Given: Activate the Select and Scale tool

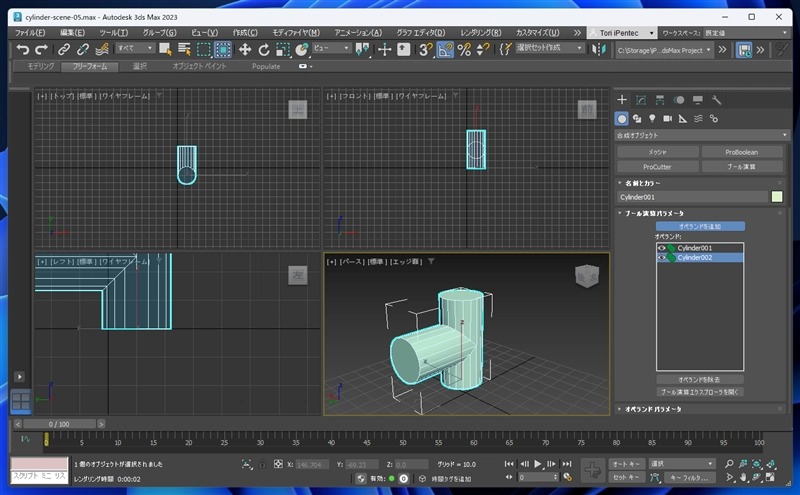Looking at the screenshot, I should (283, 50).
